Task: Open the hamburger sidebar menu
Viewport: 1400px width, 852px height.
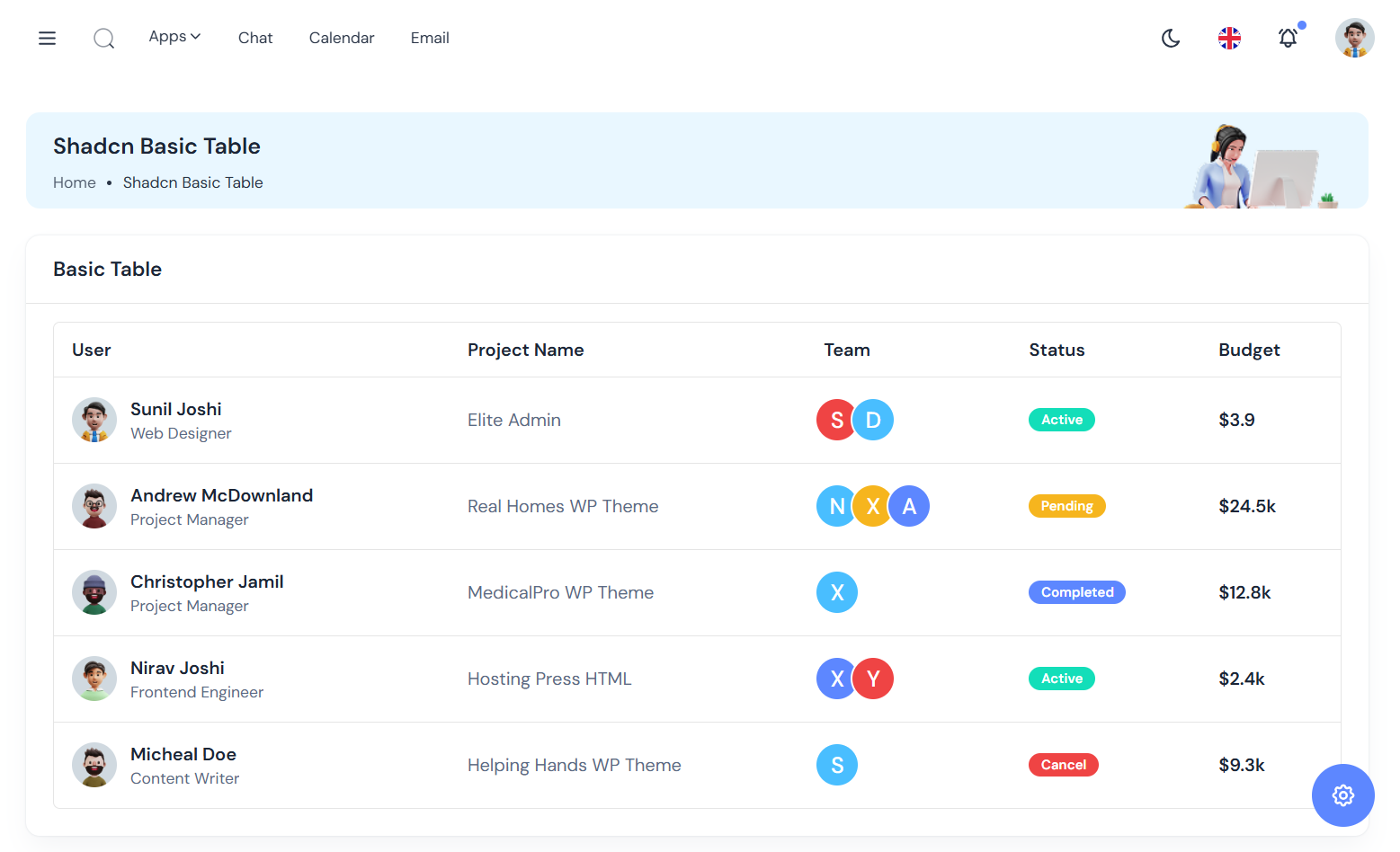Action: click(x=47, y=38)
